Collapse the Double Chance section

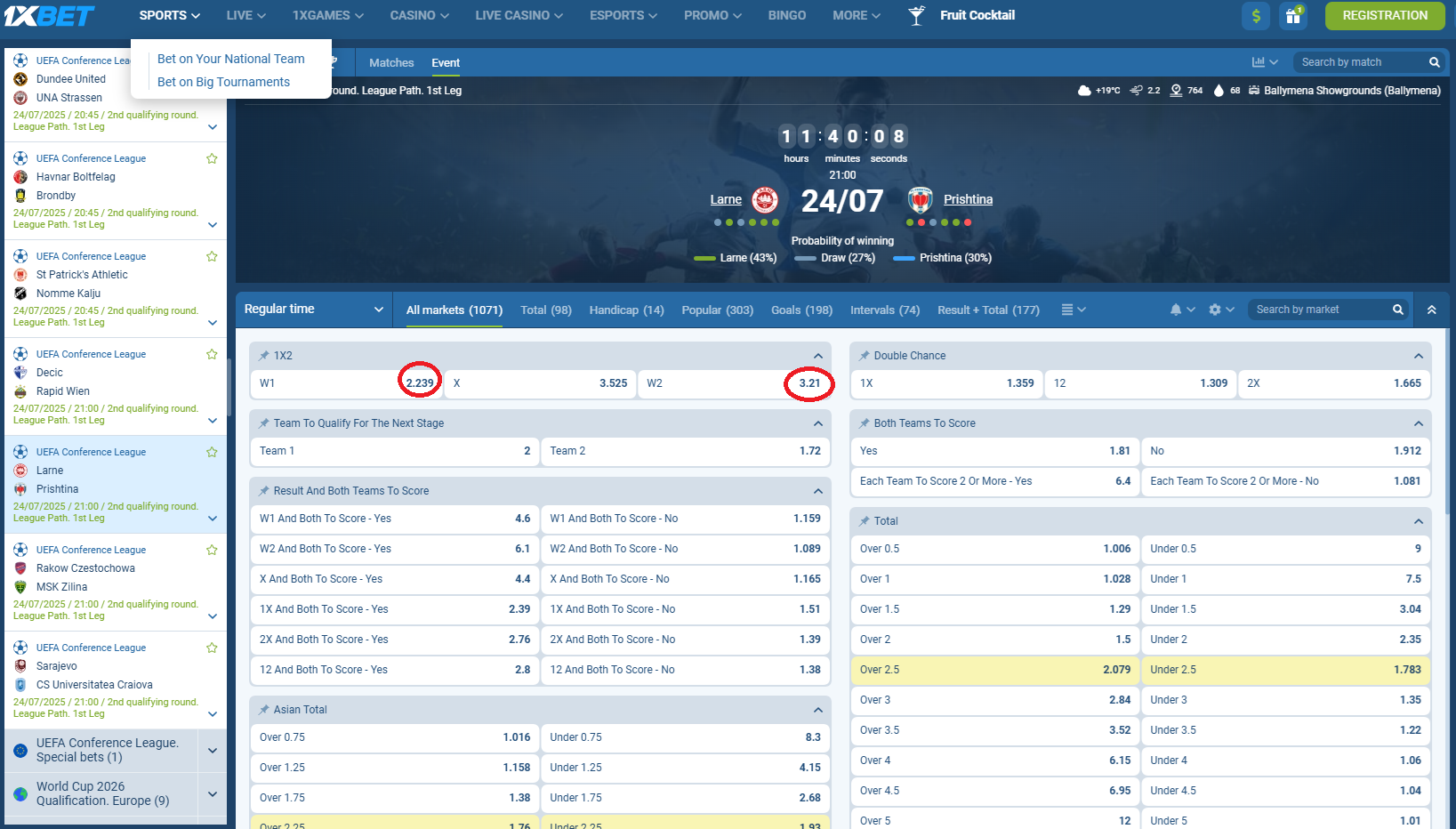tap(1419, 356)
